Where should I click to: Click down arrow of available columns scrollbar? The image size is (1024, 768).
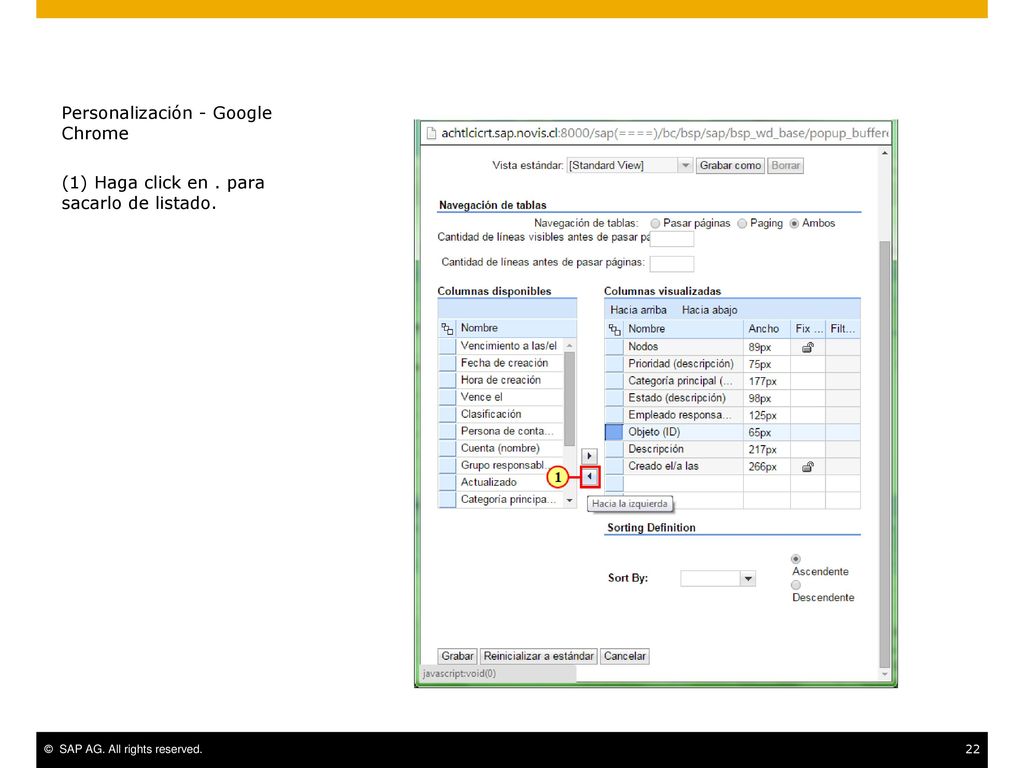pos(569,500)
